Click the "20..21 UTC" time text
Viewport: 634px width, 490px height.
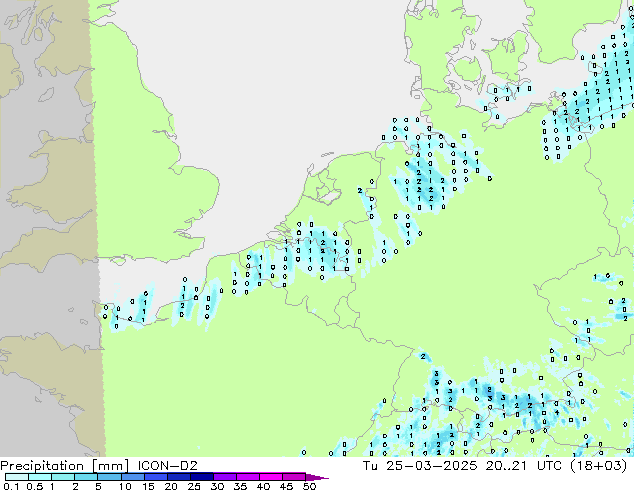pos(524,466)
